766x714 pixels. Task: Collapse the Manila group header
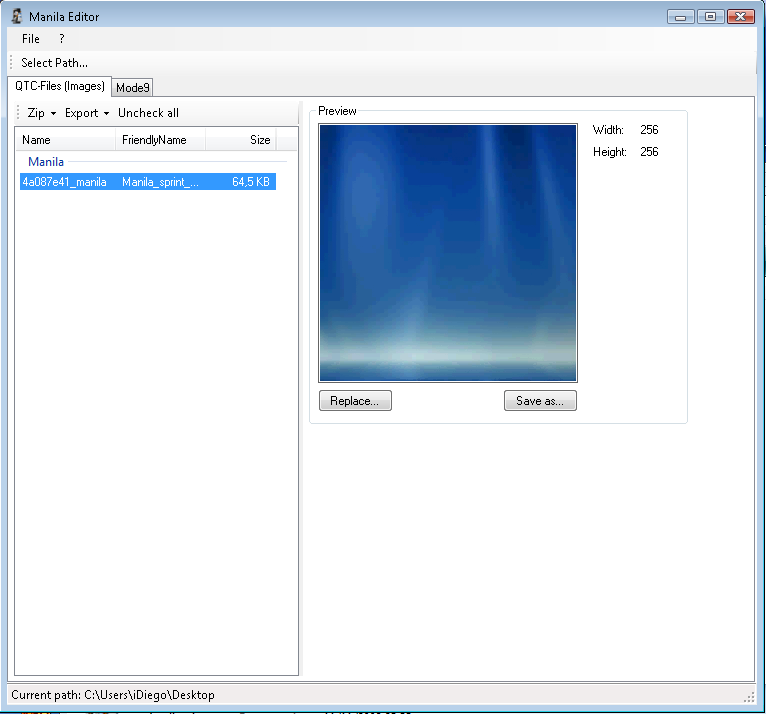(46, 161)
